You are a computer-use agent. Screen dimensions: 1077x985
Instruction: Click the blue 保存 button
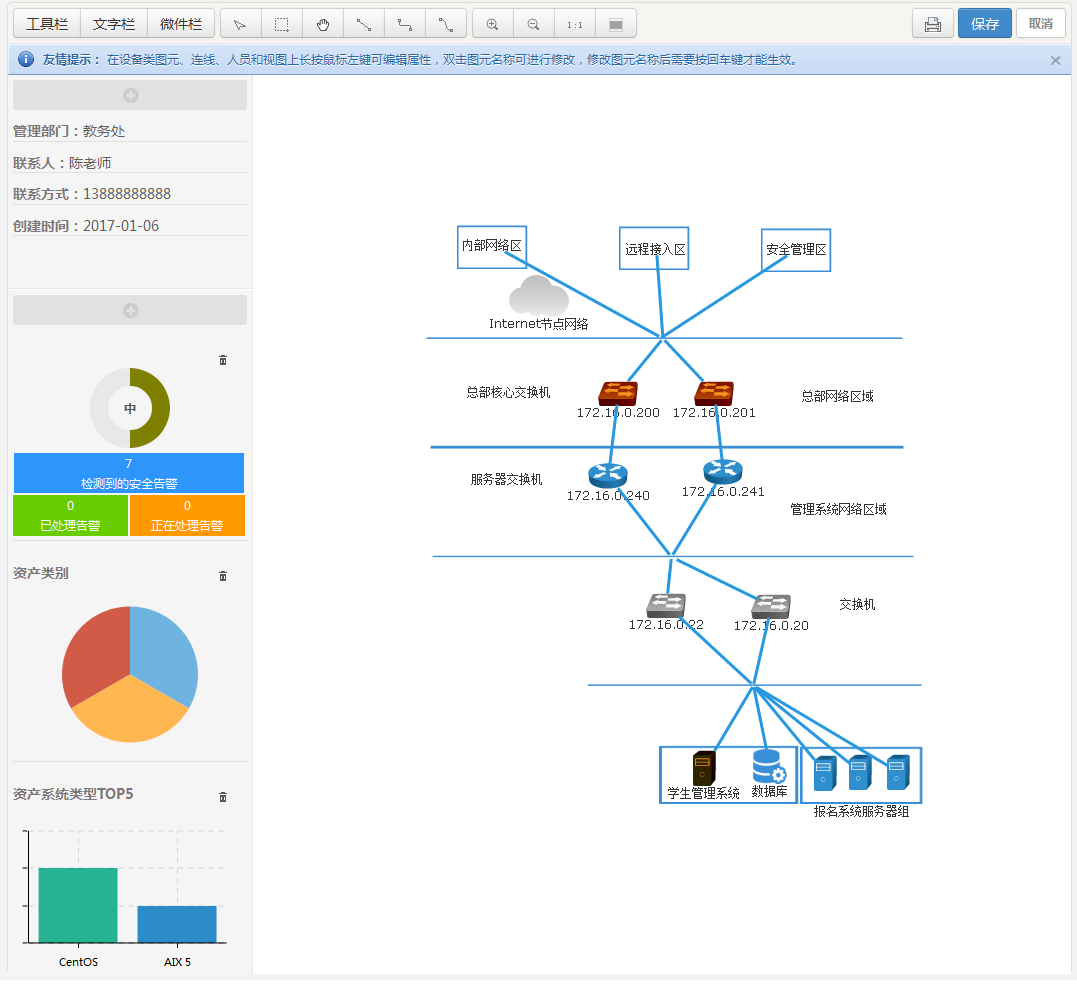coord(984,24)
